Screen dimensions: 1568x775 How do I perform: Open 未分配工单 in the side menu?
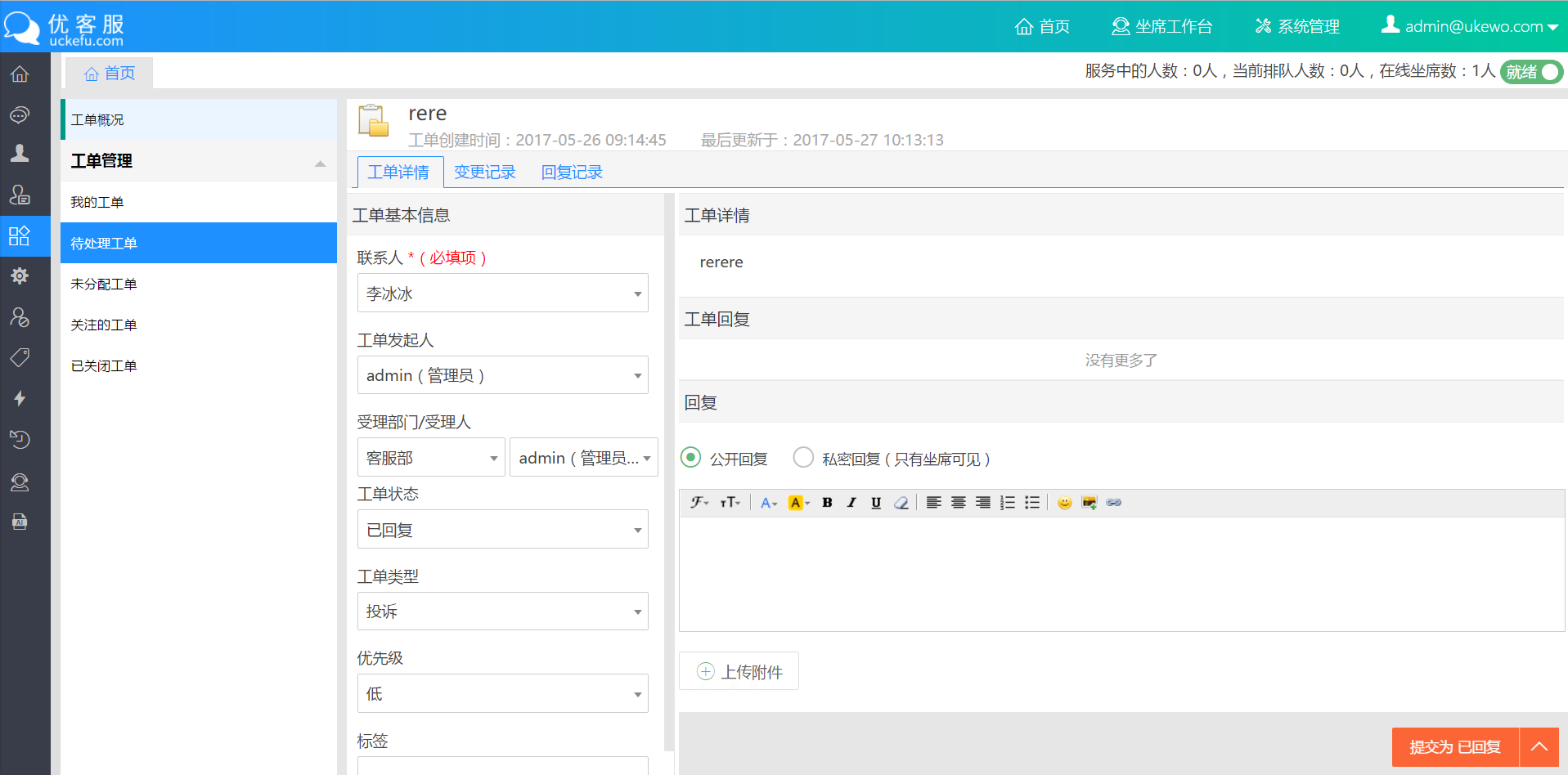(x=104, y=284)
